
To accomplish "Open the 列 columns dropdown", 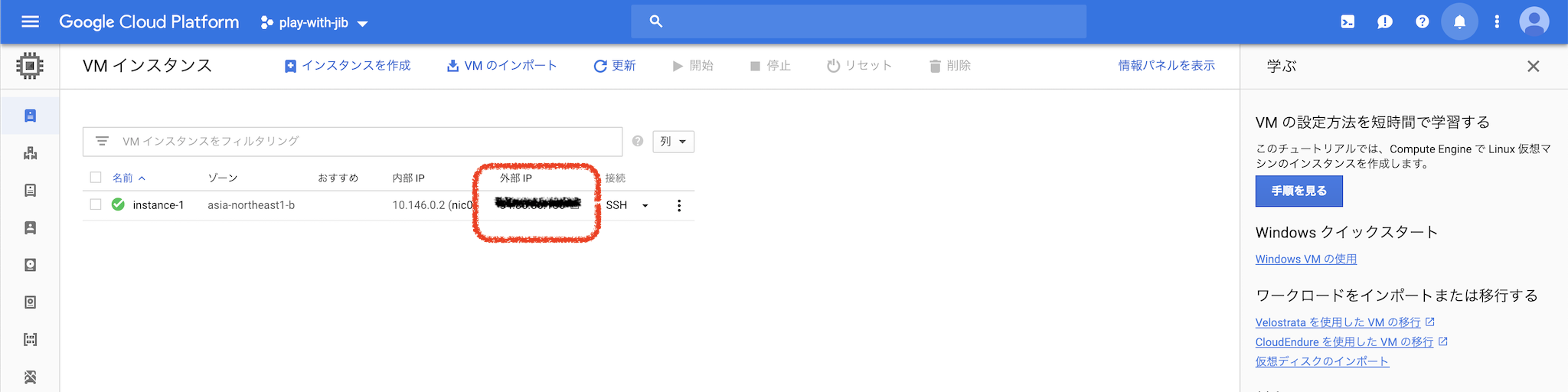I will (x=673, y=142).
